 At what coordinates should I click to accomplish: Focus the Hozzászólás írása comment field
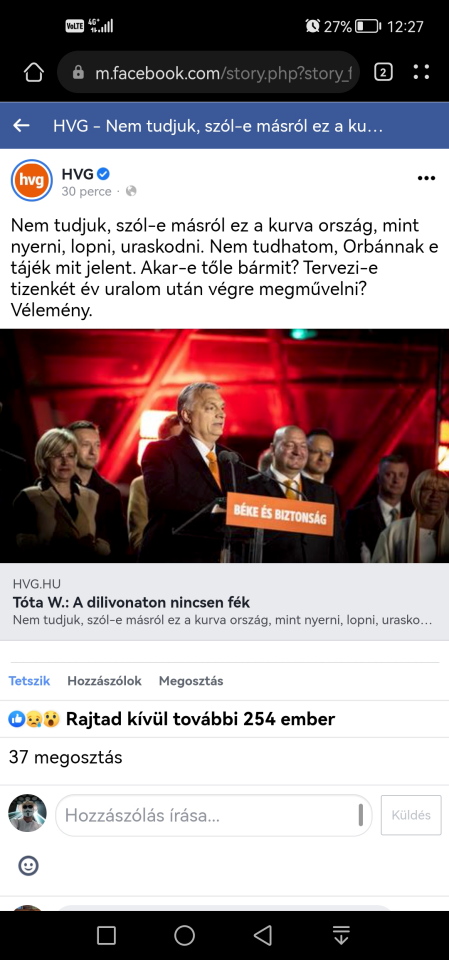click(214, 816)
